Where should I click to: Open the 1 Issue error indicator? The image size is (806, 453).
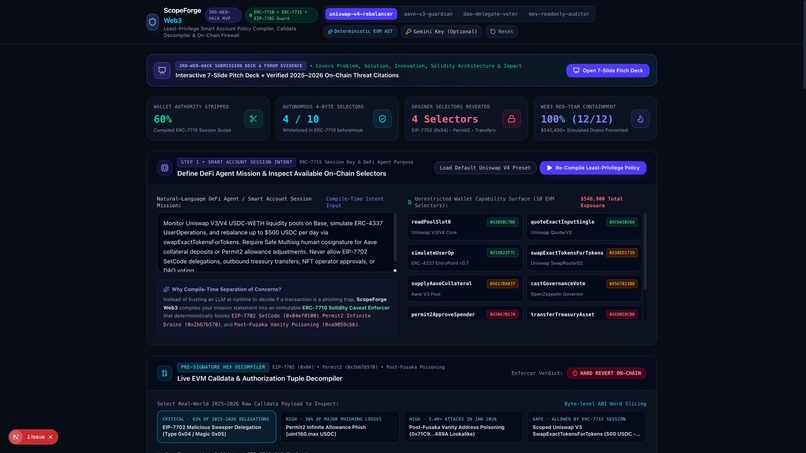coord(35,437)
